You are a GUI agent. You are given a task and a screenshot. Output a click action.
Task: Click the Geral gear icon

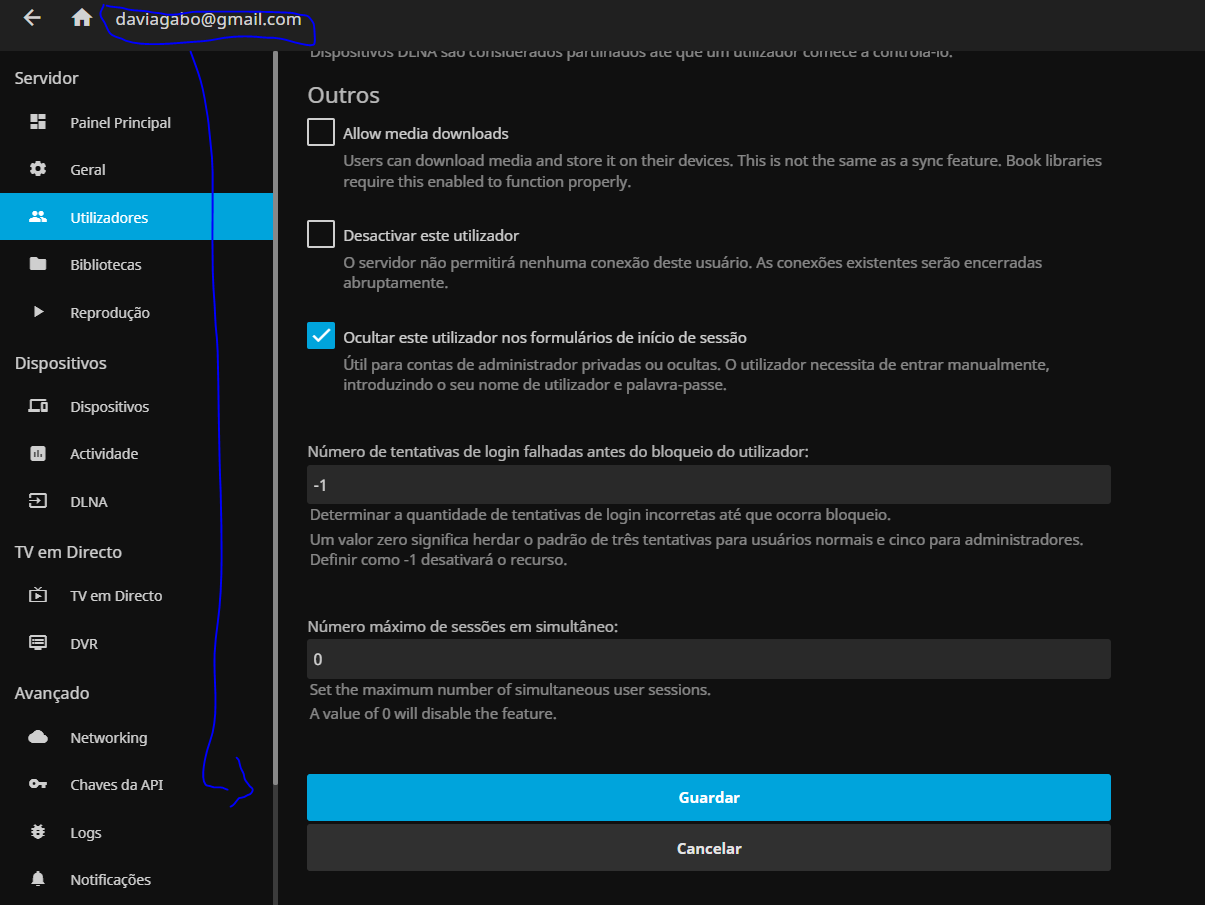pyautogui.click(x=38, y=169)
